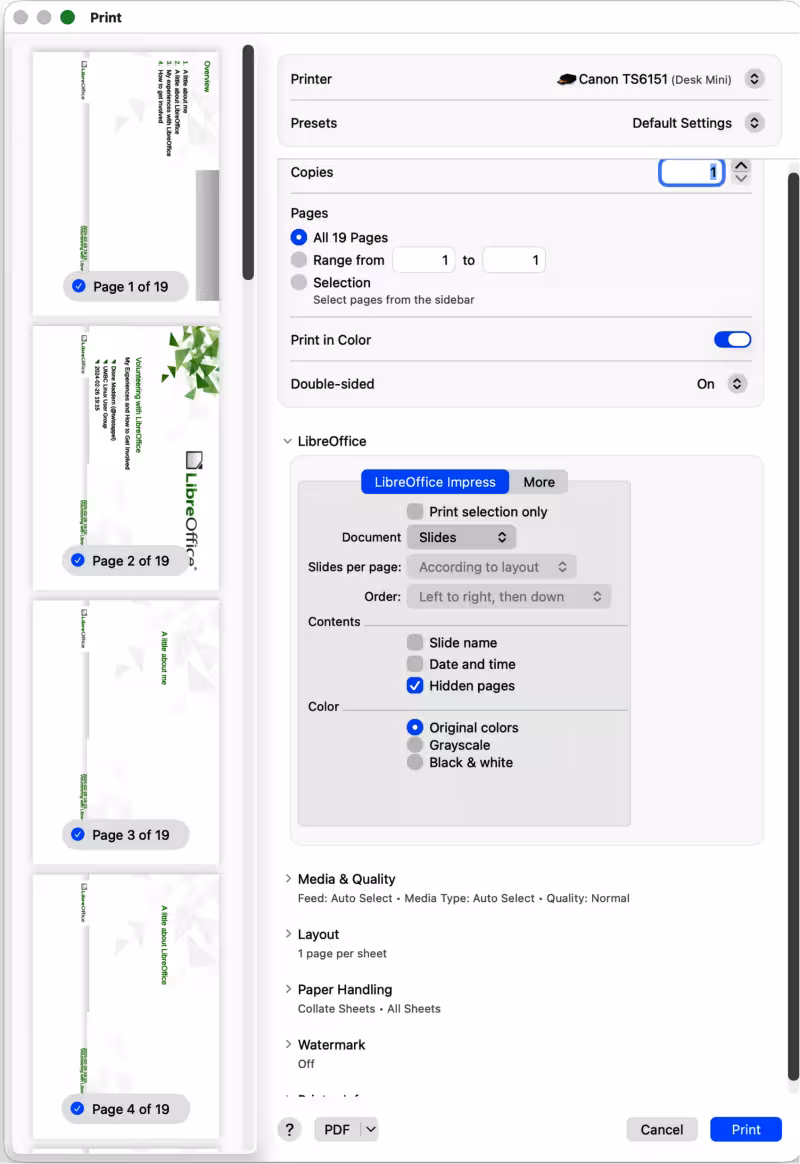Click the help question mark button
The height and width of the screenshot is (1164, 800).
(289, 1129)
